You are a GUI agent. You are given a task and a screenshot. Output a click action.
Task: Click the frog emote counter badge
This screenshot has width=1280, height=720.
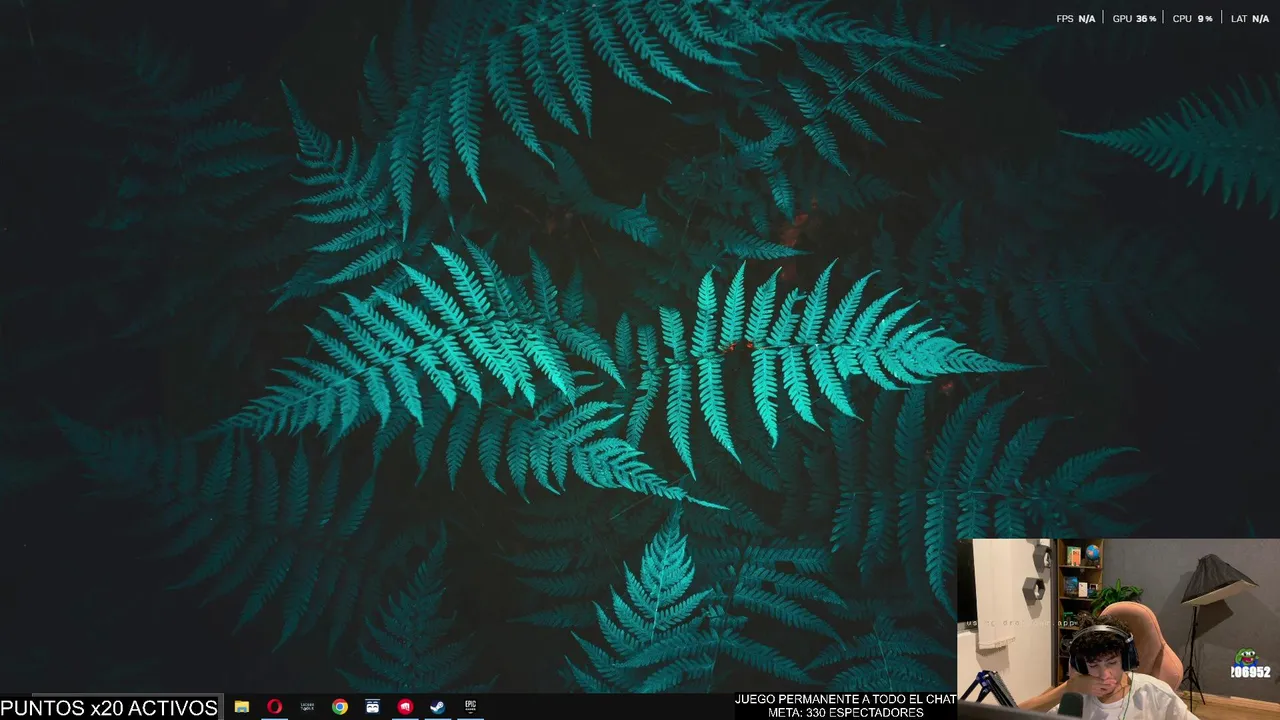1250,664
